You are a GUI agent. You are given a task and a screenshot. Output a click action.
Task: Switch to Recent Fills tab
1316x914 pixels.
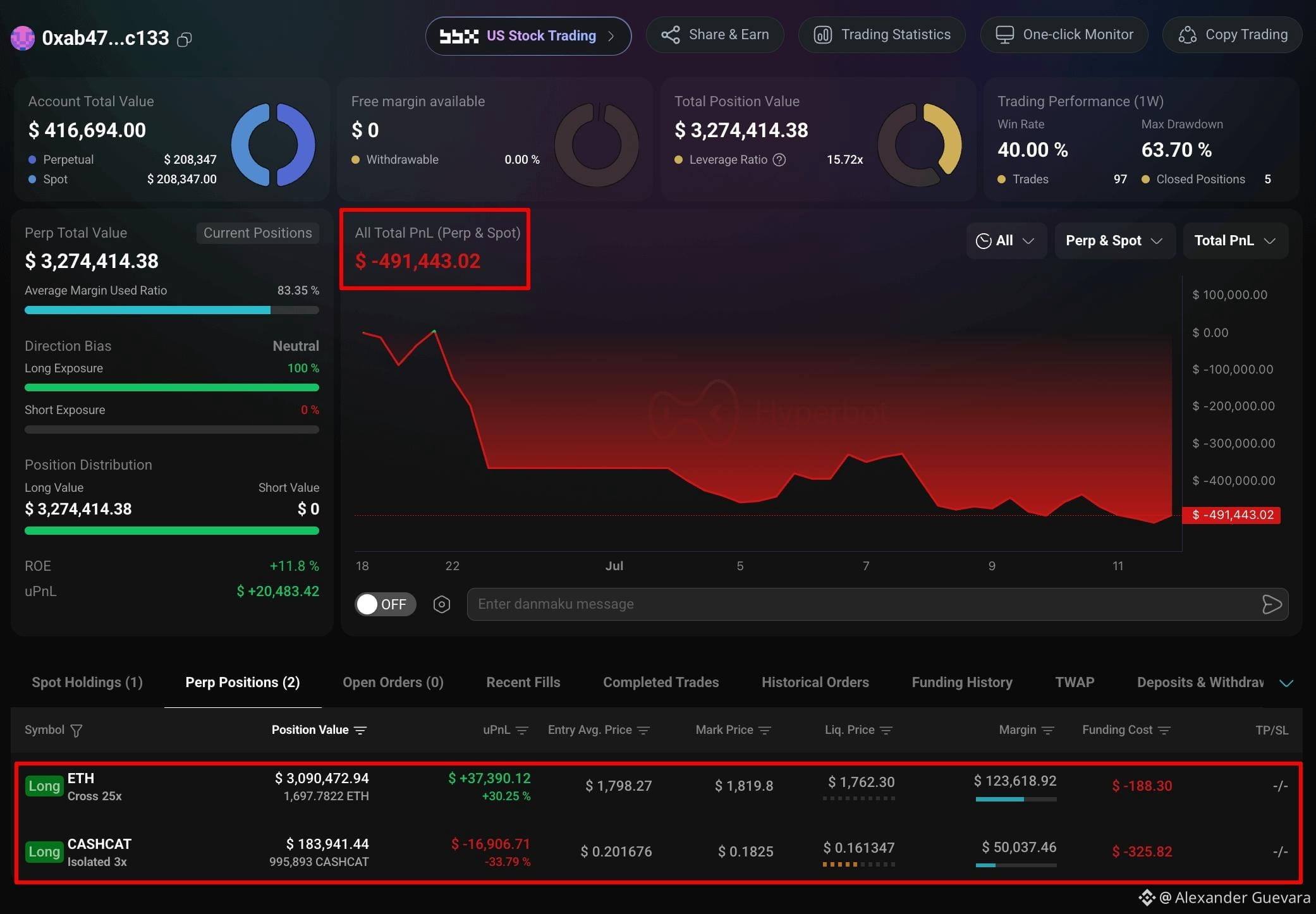(523, 683)
